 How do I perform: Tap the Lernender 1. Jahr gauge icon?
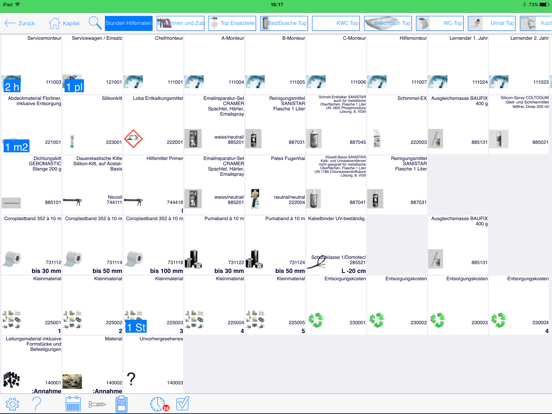(438, 81)
